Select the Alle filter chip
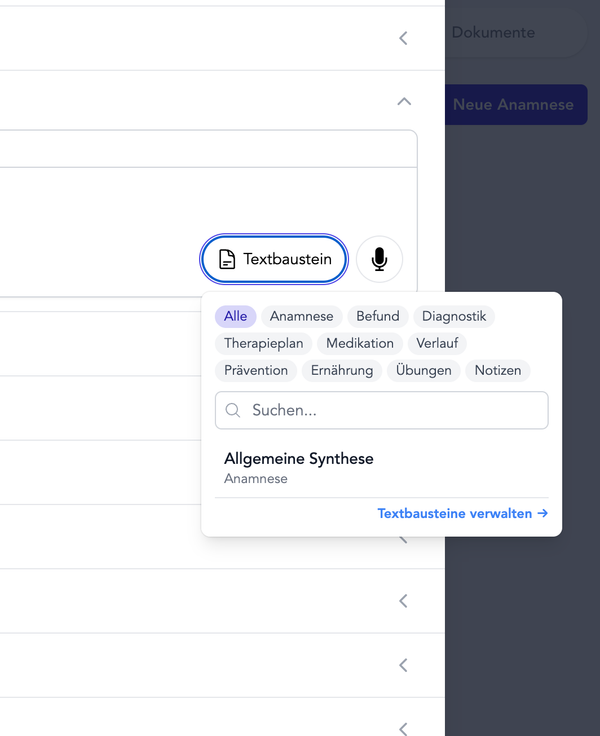Screen dimensions: 600x736 pos(236,316)
